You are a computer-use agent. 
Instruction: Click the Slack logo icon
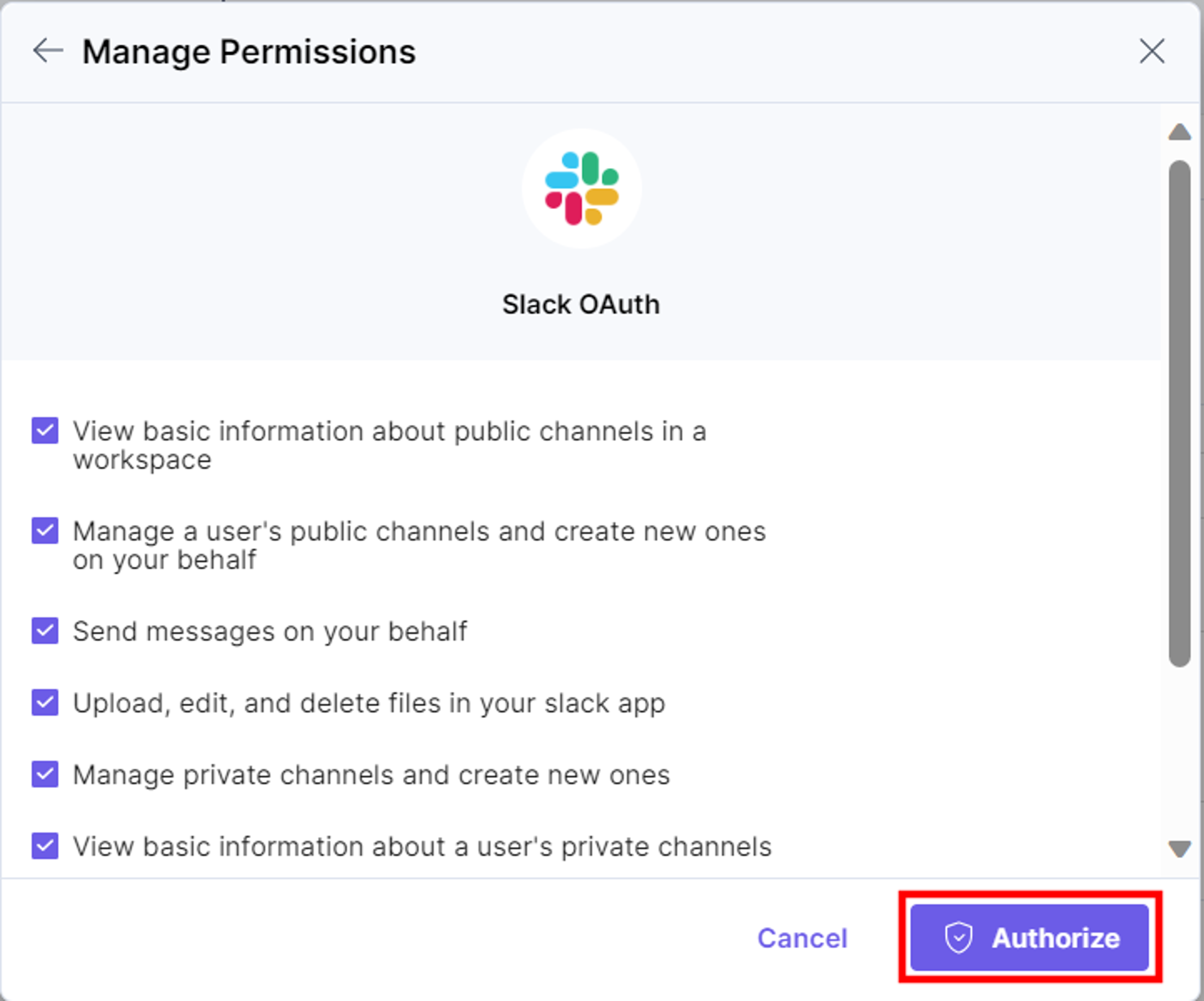point(581,188)
